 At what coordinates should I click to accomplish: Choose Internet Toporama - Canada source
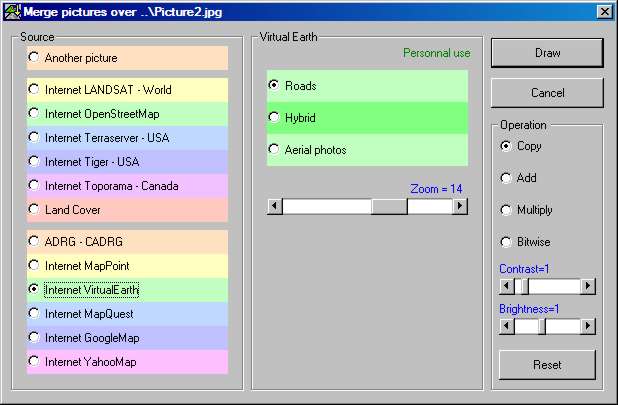click(127, 186)
